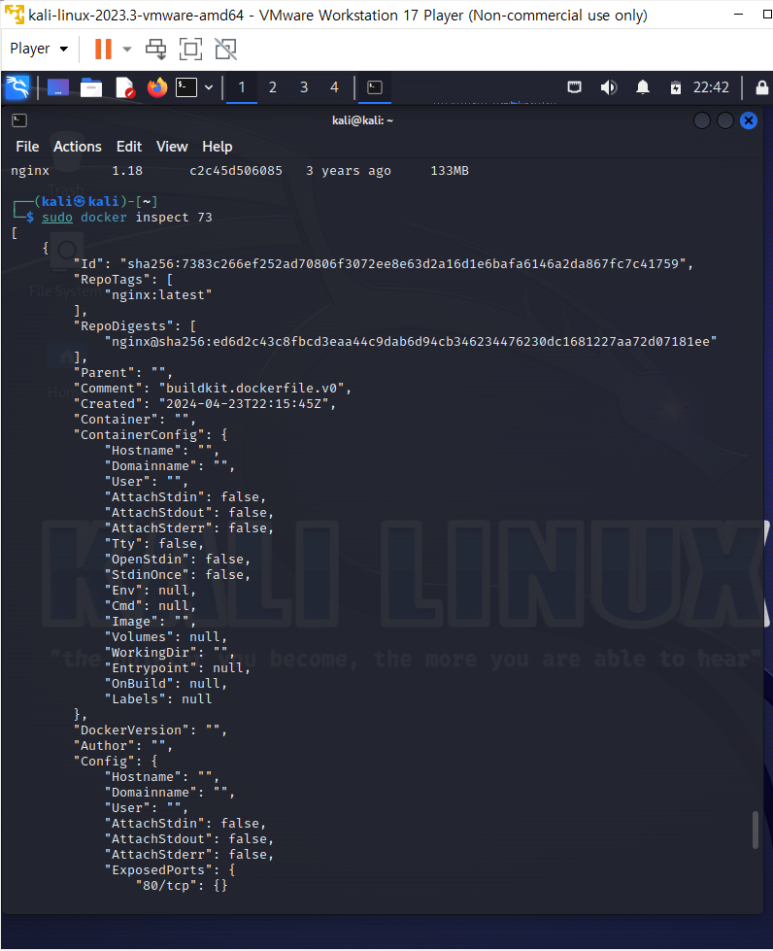Maximize the kali@kali terminal window
This screenshot has width=773, height=951.
coord(725,121)
